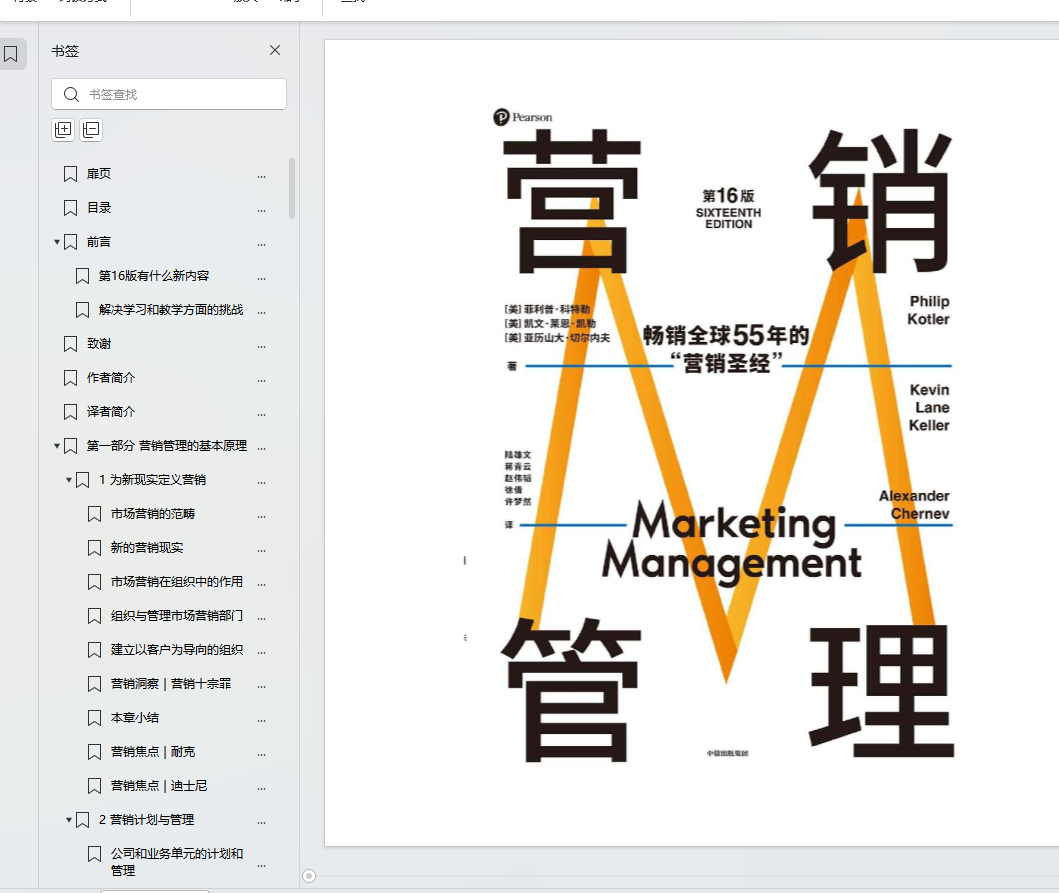Open more options for 营销焦点 | 迪士尼

(261, 788)
